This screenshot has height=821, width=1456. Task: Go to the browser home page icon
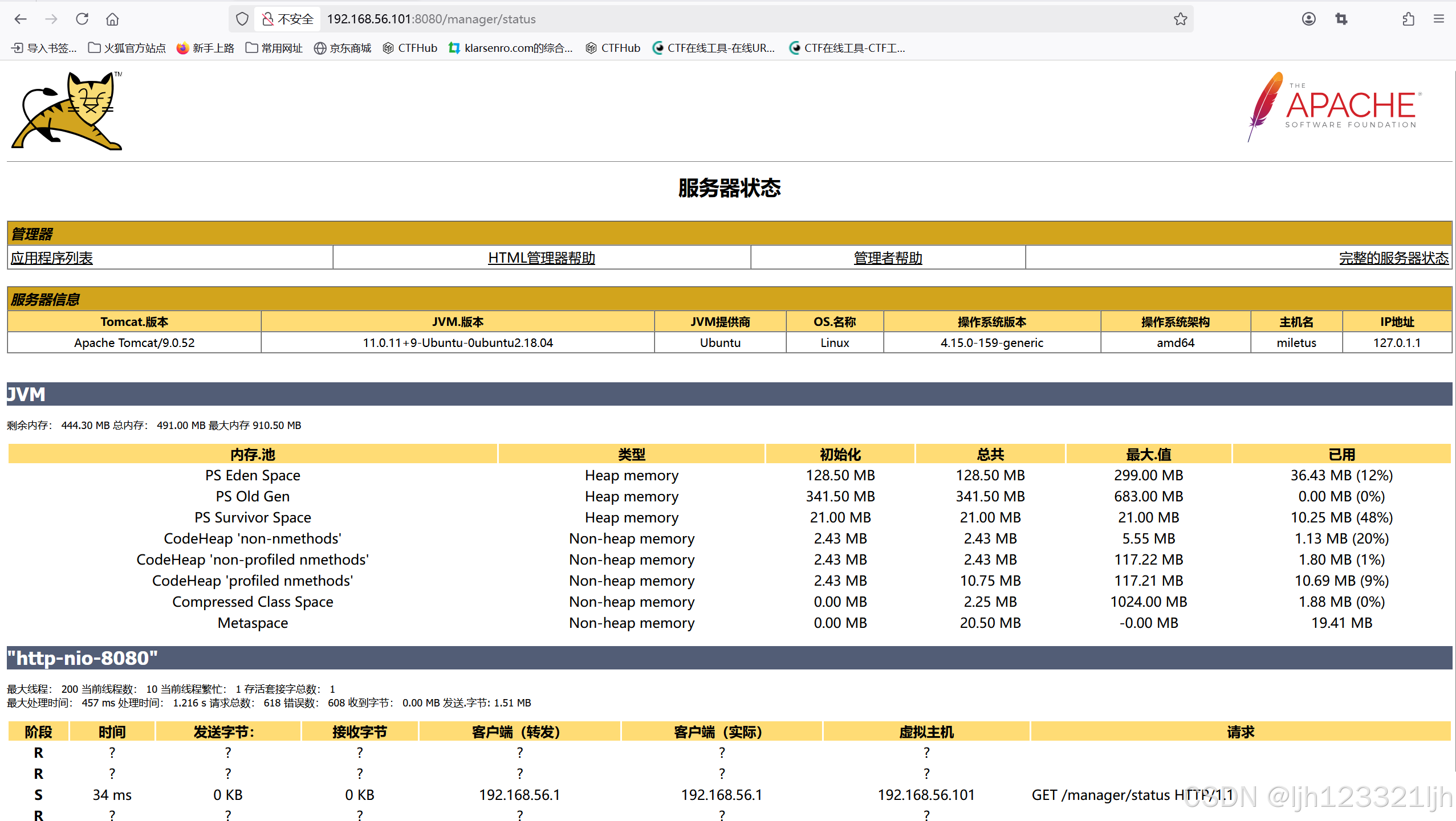[x=112, y=19]
